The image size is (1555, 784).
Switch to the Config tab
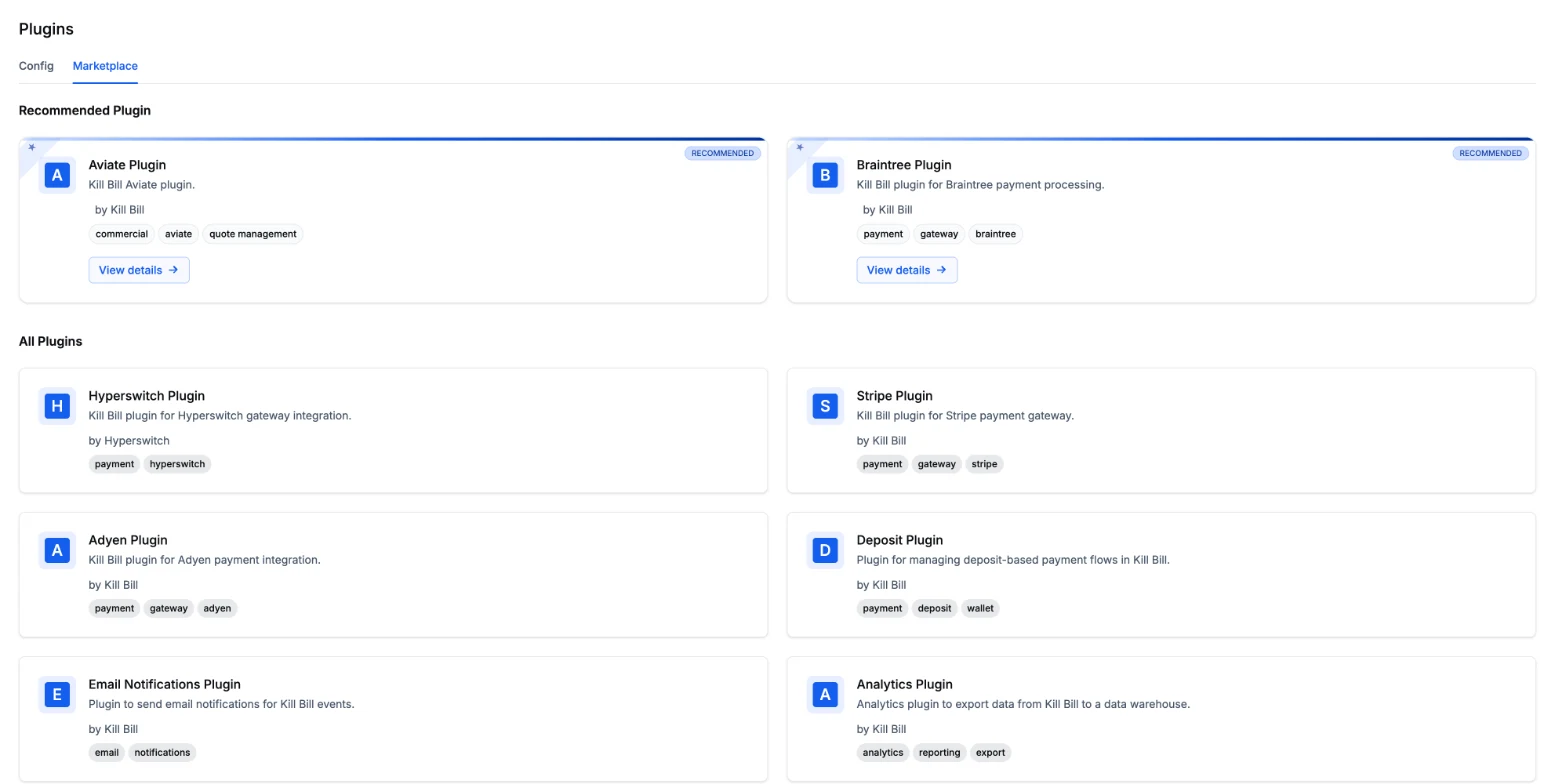click(36, 66)
